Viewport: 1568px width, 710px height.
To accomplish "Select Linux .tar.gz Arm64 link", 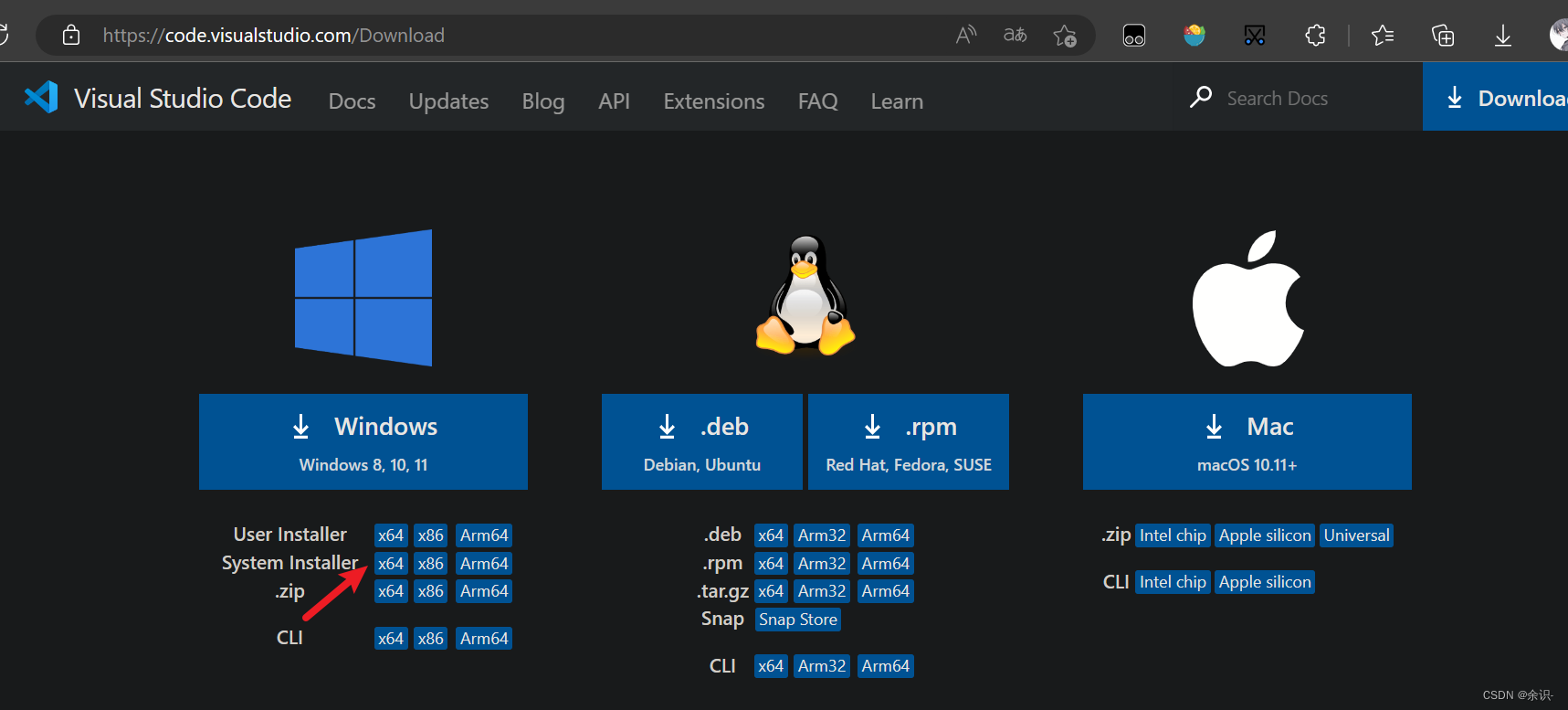I will click(886, 591).
